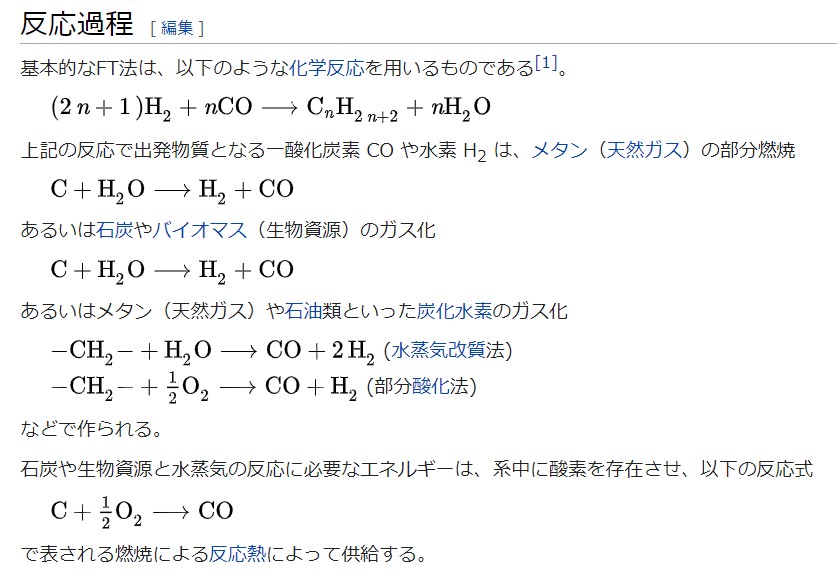
Task: Open the 化学反応 link
Action: coord(326,69)
